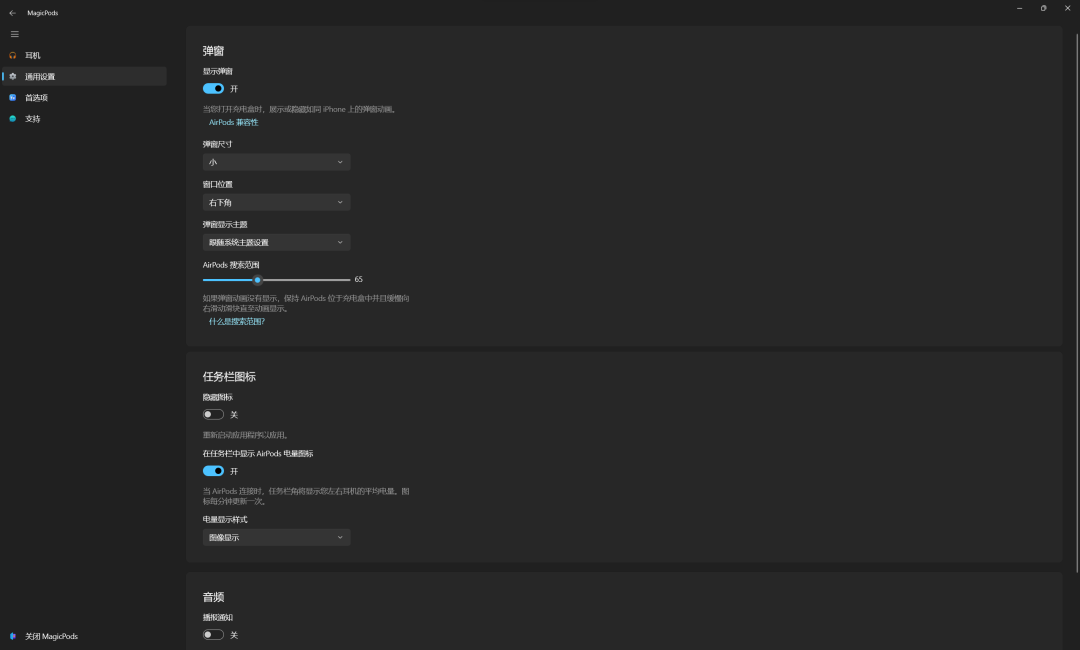Enable the 播报通知 audio toggle
This screenshot has height=650, width=1080.
coord(214,635)
